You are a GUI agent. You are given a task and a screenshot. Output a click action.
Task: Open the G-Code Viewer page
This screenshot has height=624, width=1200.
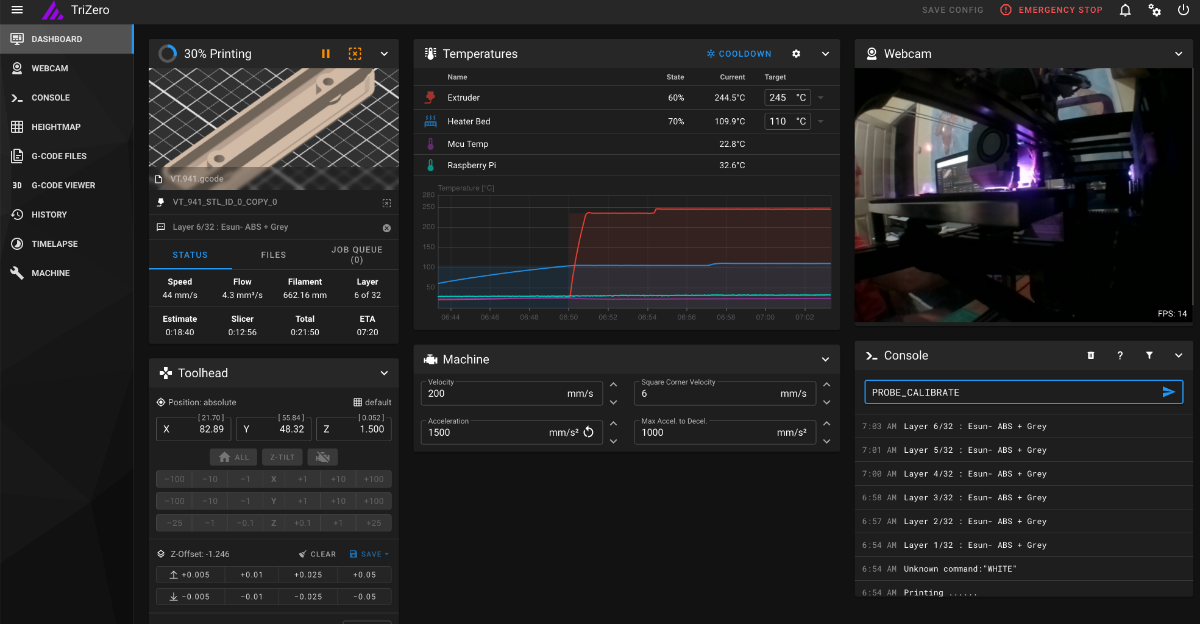(66, 185)
